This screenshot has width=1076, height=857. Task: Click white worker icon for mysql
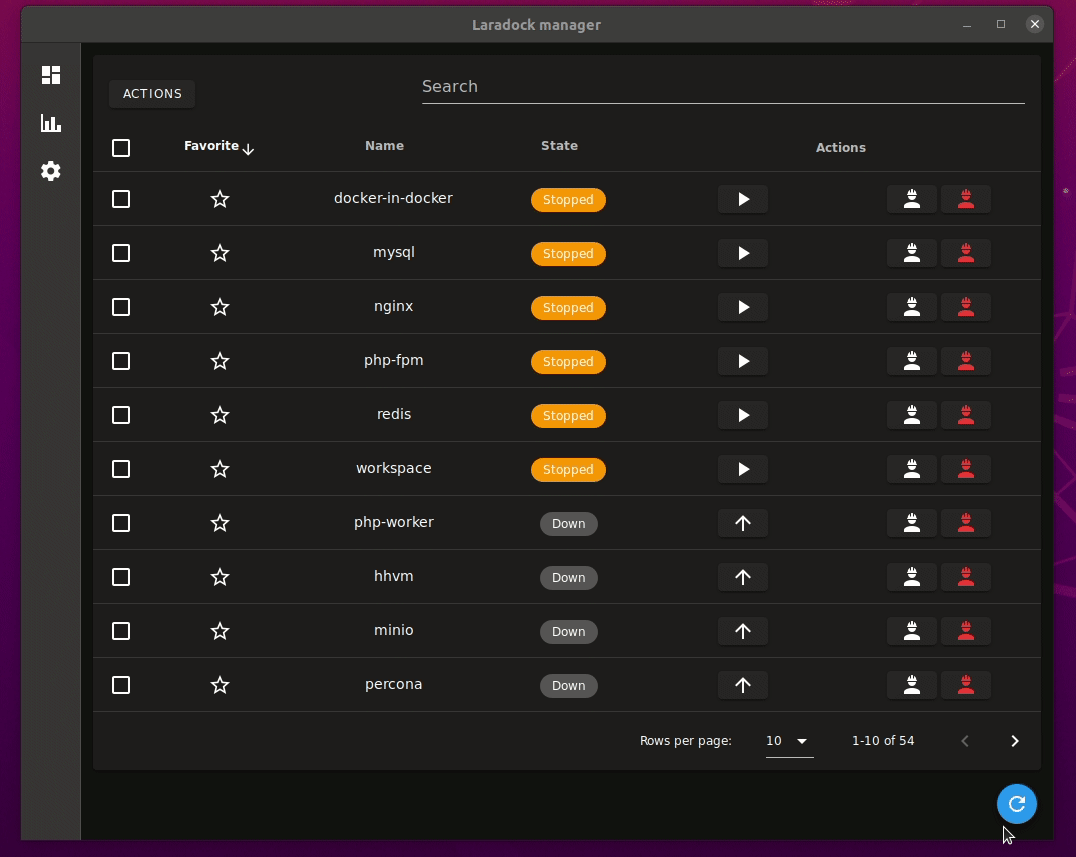pos(912,253)
